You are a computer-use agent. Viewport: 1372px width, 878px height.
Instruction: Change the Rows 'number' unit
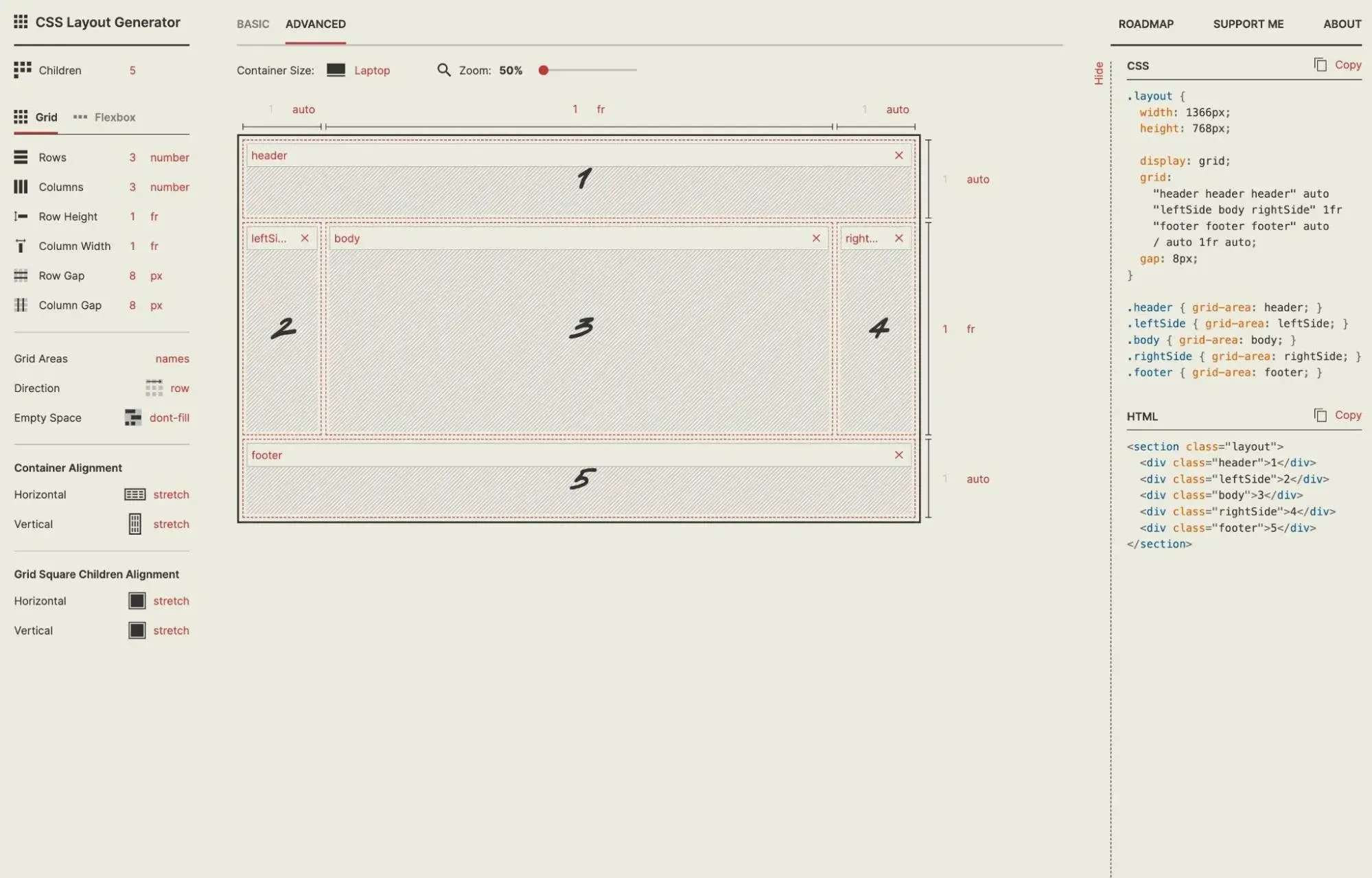pos(170,157)
